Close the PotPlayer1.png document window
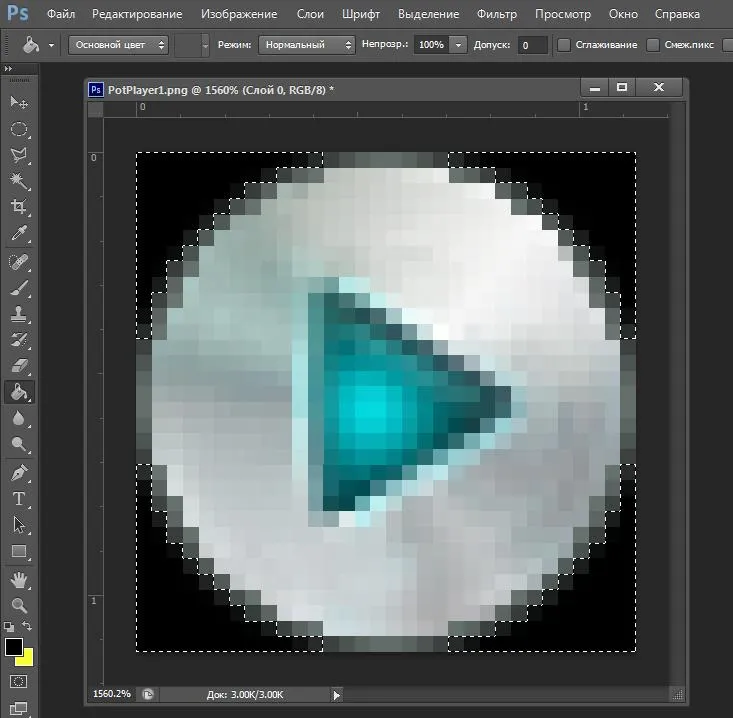This screenshot has height=718, width=733. click(659, 87)
